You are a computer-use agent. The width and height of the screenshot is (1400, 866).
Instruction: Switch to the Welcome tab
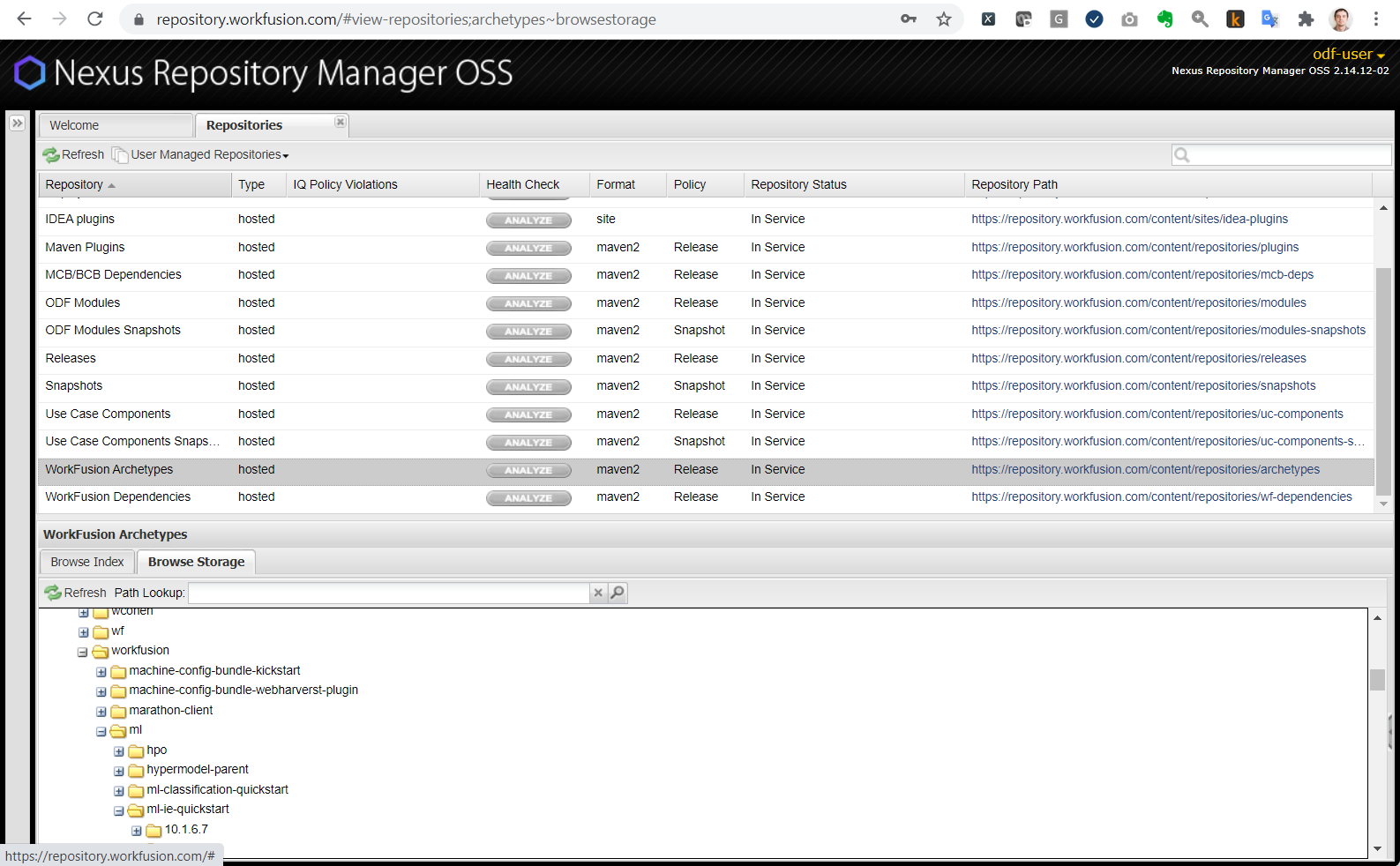(116, 125)
